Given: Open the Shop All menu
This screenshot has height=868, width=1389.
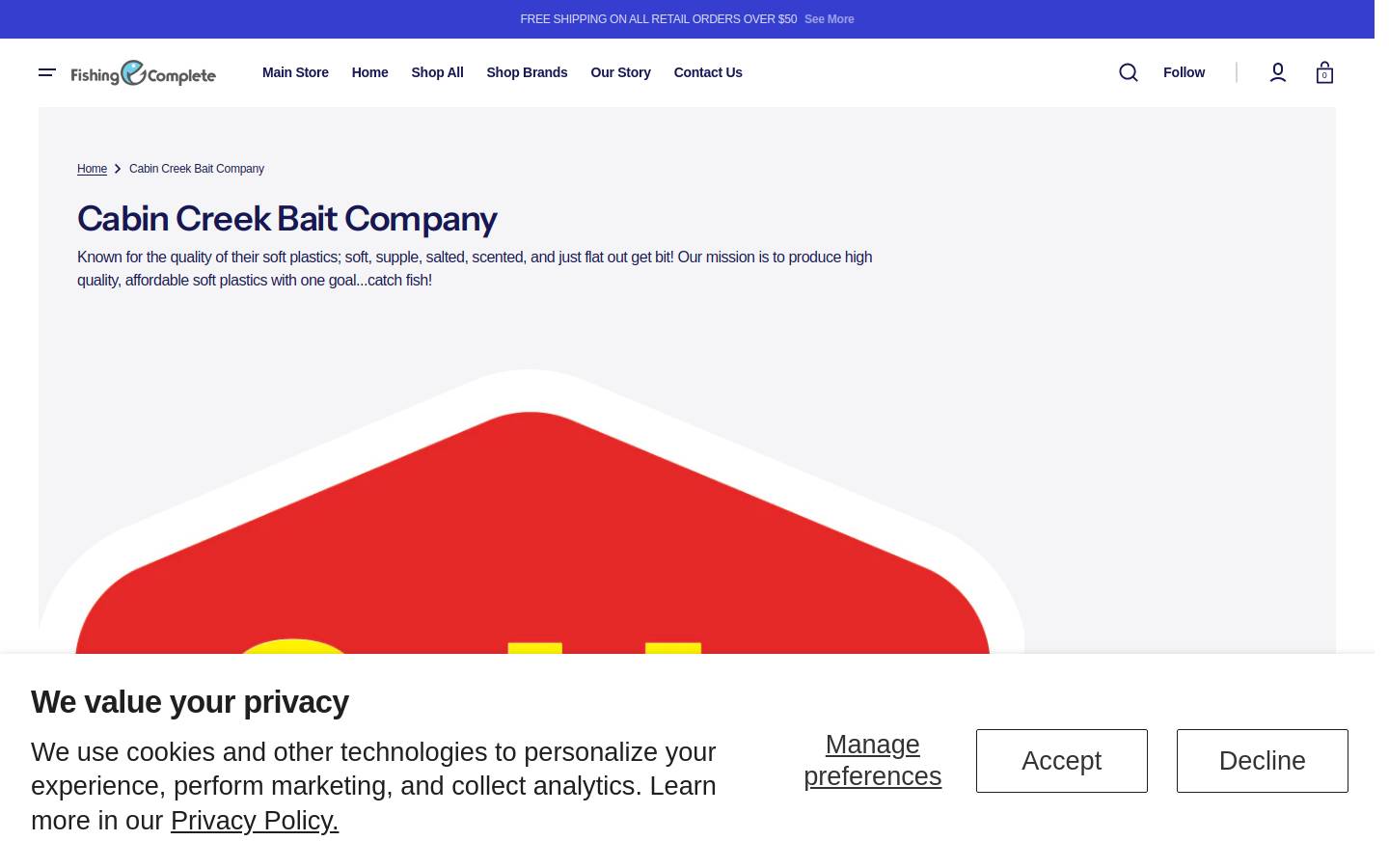Looking at the screenshot, I should coord(437,72).
